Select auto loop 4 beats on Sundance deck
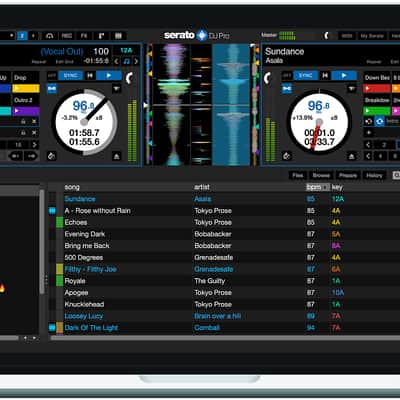 pyautogui.click(x=380, y=156)
